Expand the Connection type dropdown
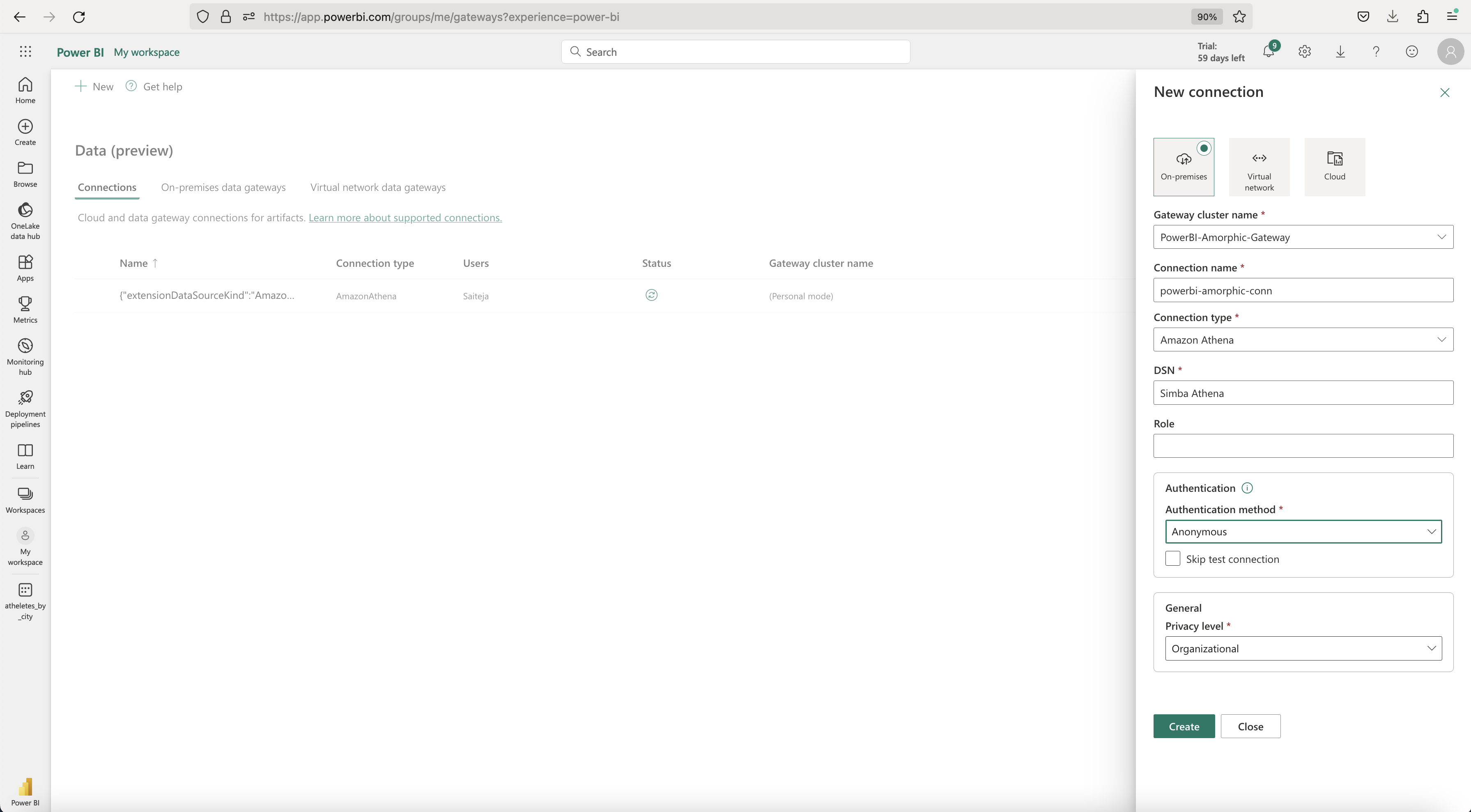Viewport: 1471px width, 812px height. click(1303, 340)
